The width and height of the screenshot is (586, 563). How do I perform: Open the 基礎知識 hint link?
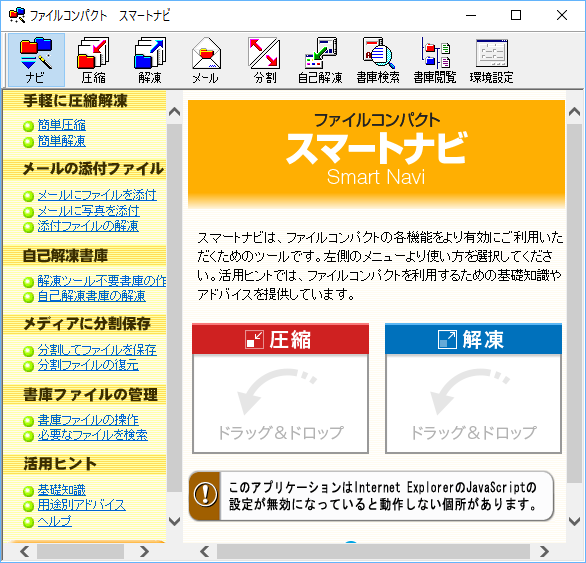point(62,490)
